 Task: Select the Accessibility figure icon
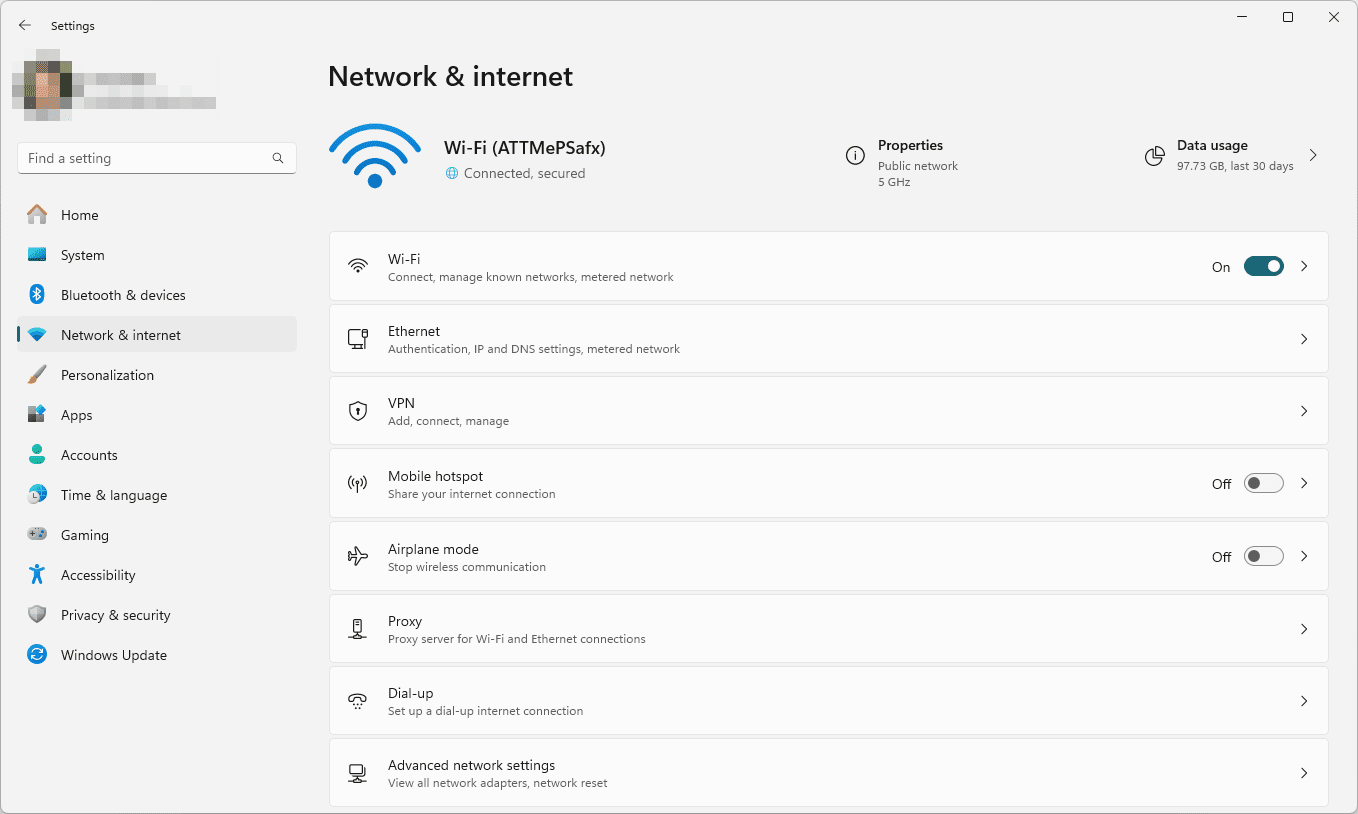point(37,575)
